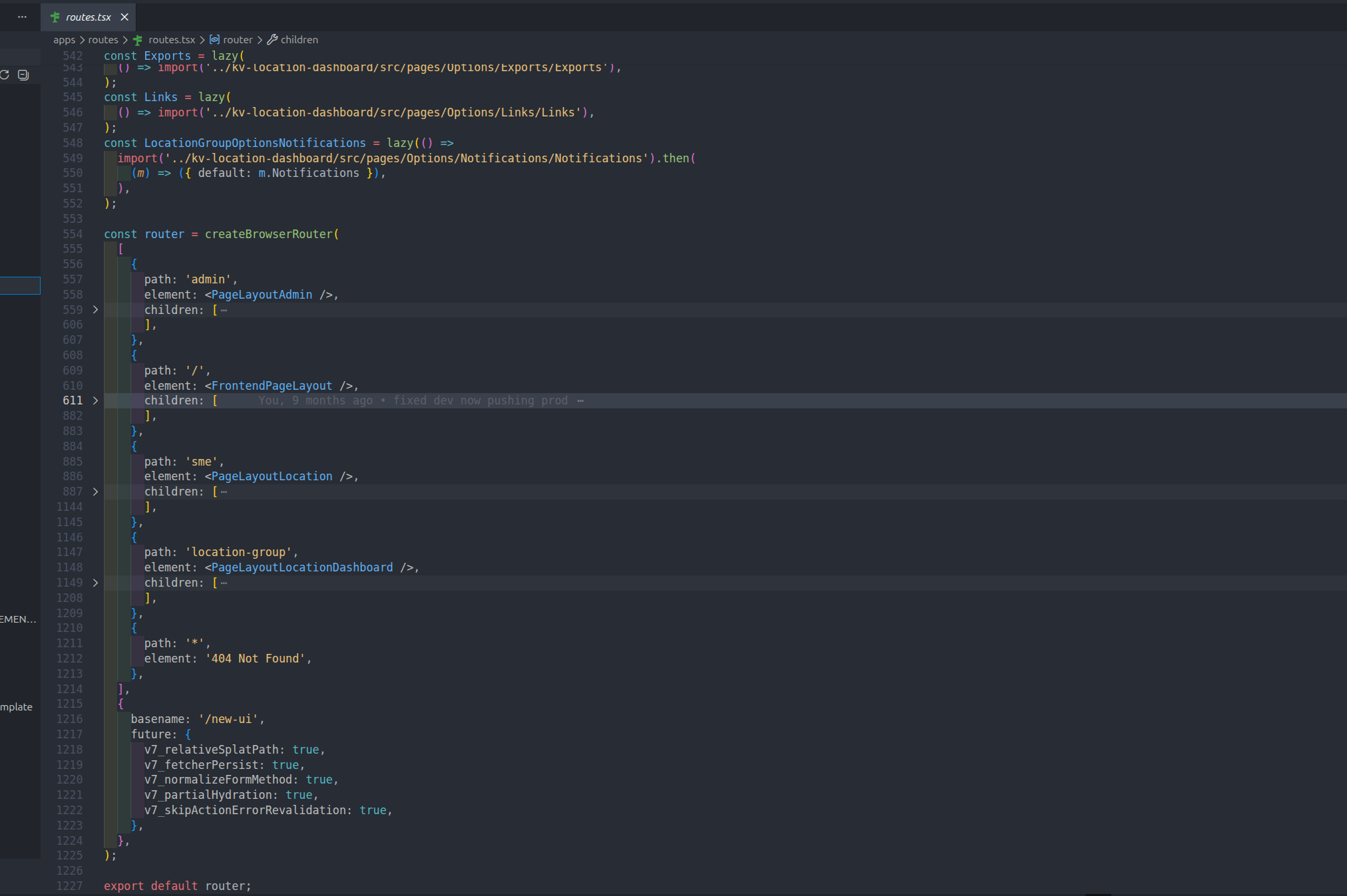The image size is (1347, 896).
Task: Click line number 1227 in gutter
Action: point(70,886)
